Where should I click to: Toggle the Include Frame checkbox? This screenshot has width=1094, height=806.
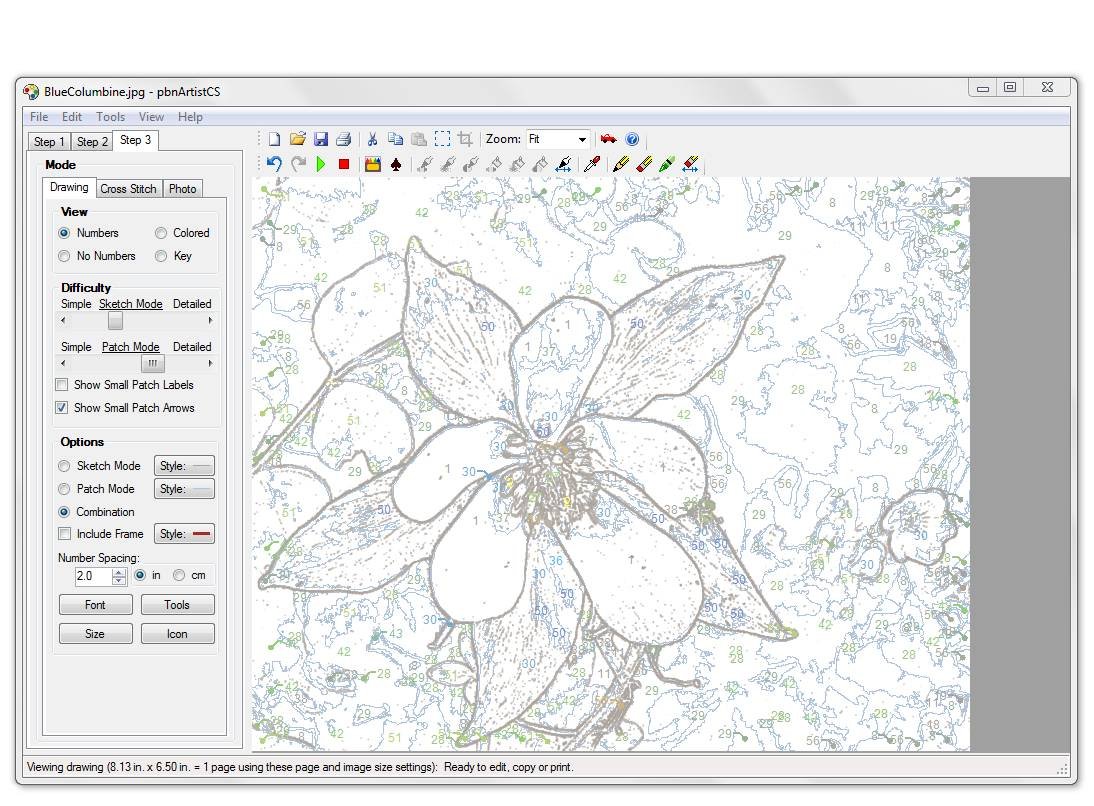point(65,534)
